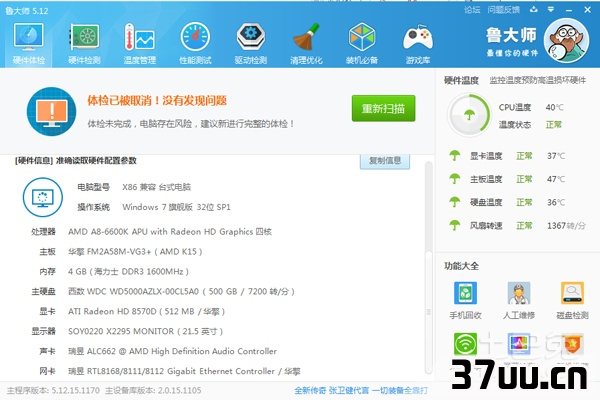The width and height of the screenshot is (600, 400).
Task: Click the skin/theme icon in title bar
Action: point(534,10)
